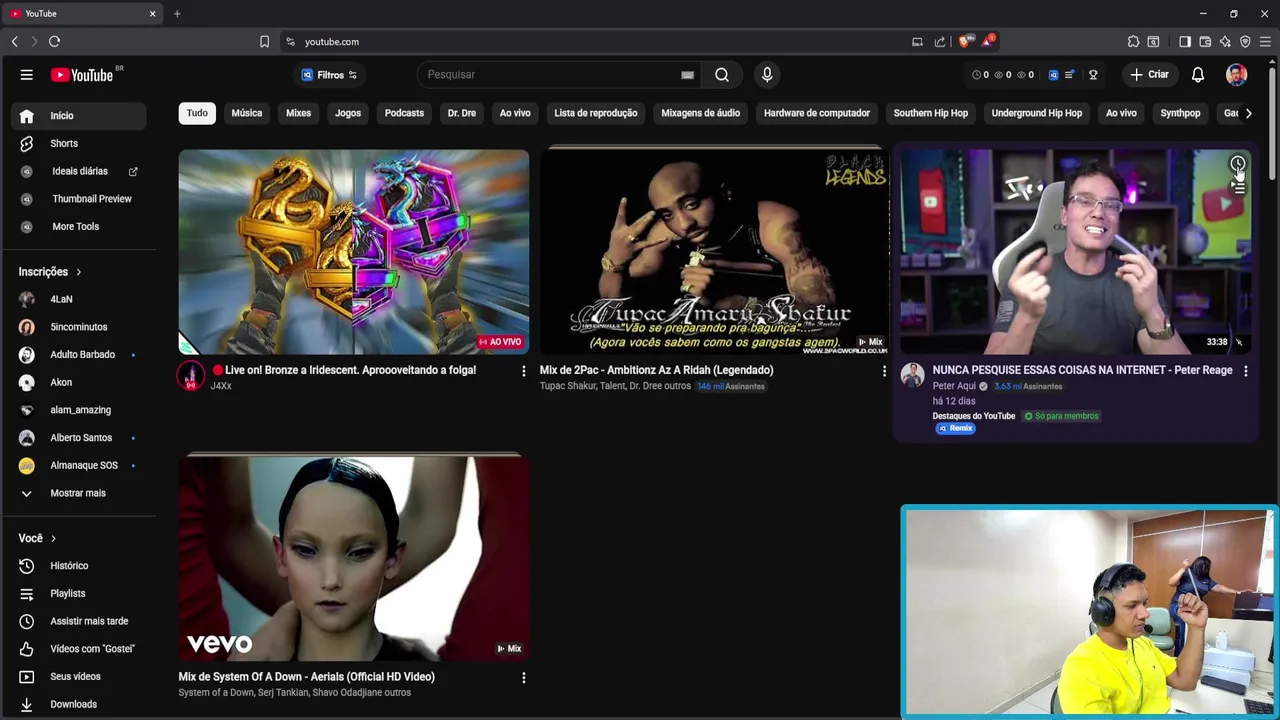
Task: Click the share icon in the address bar
Action: pos(940,42)
